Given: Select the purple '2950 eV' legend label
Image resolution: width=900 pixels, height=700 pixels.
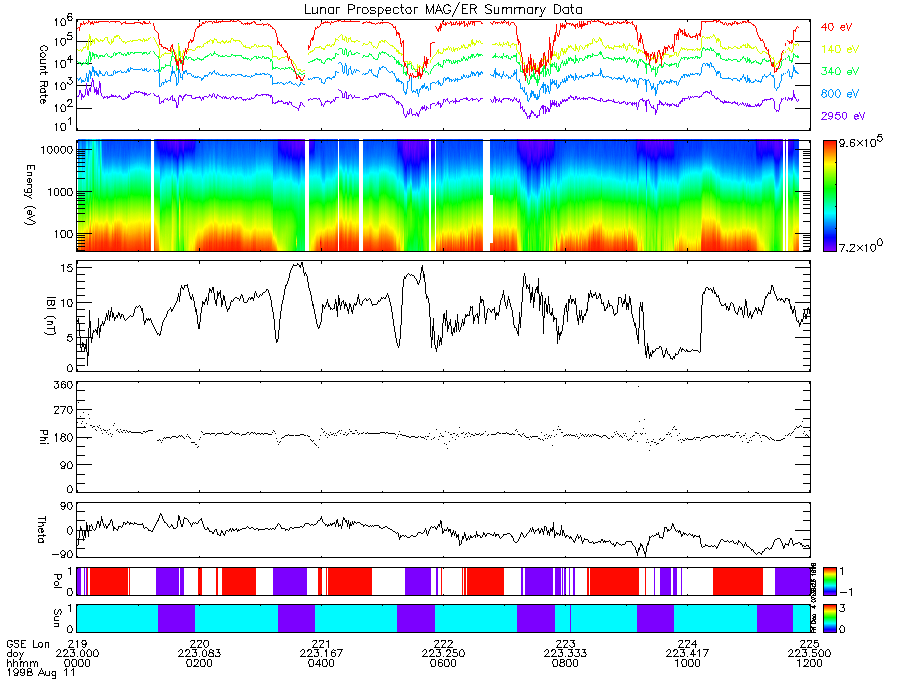Looking at the screenshot, I should pos(843,116).
